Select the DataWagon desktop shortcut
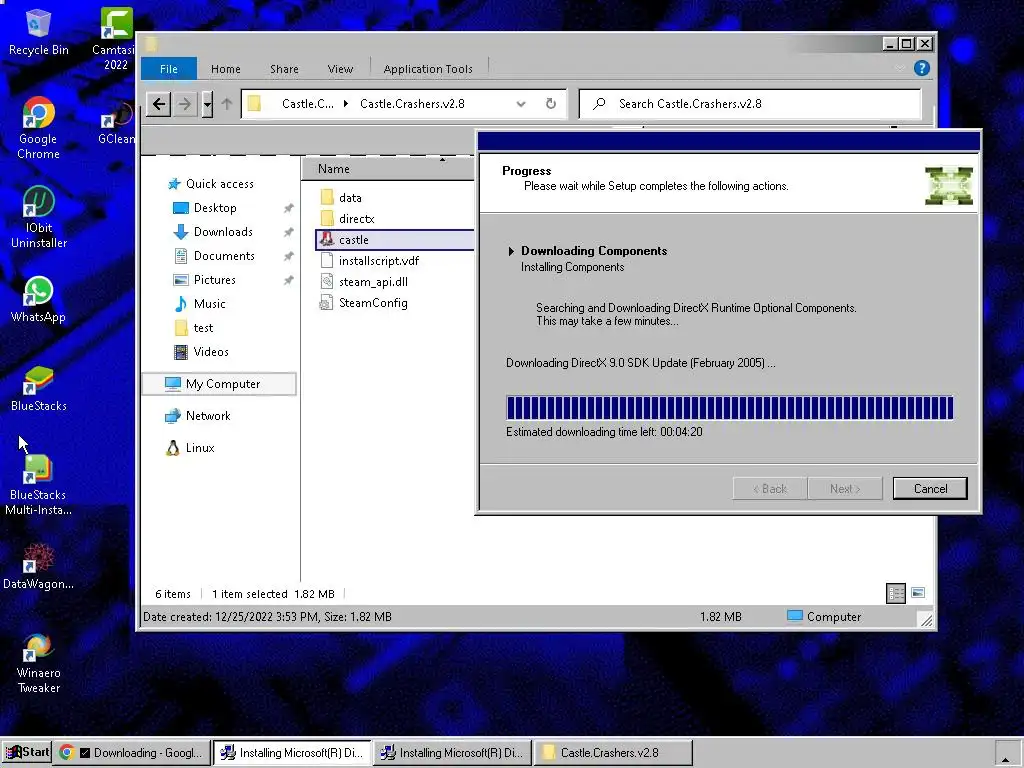This screenshot has height=768, width=1024. 39,567
